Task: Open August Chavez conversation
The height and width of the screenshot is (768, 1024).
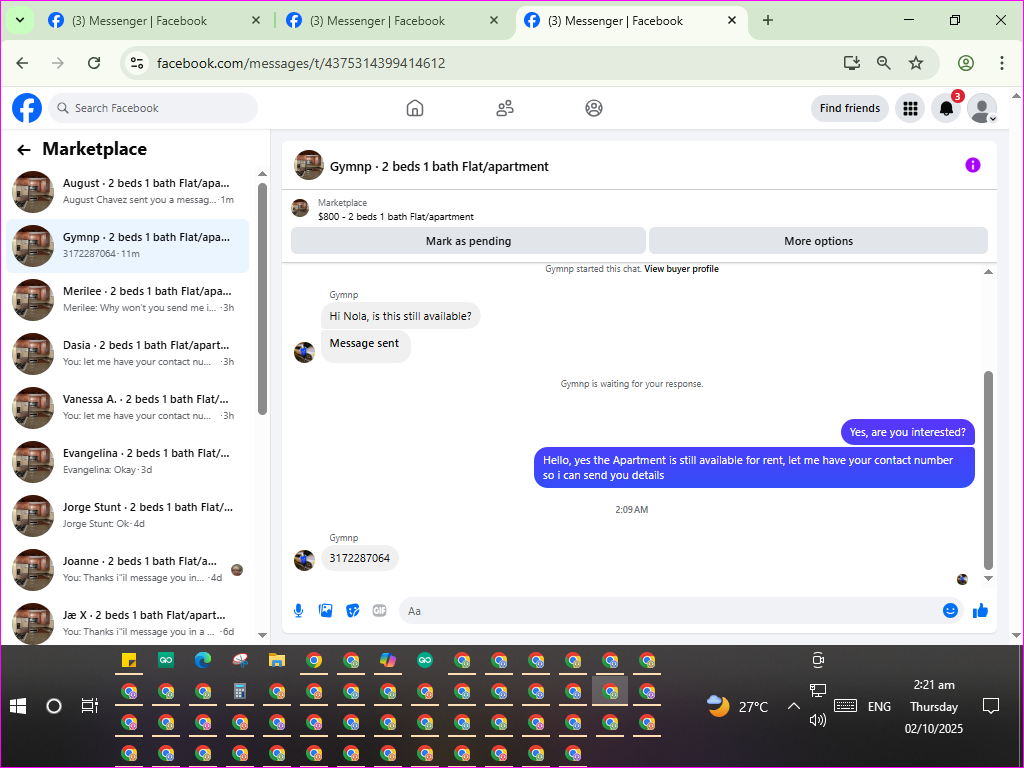Action: [128, 192]
